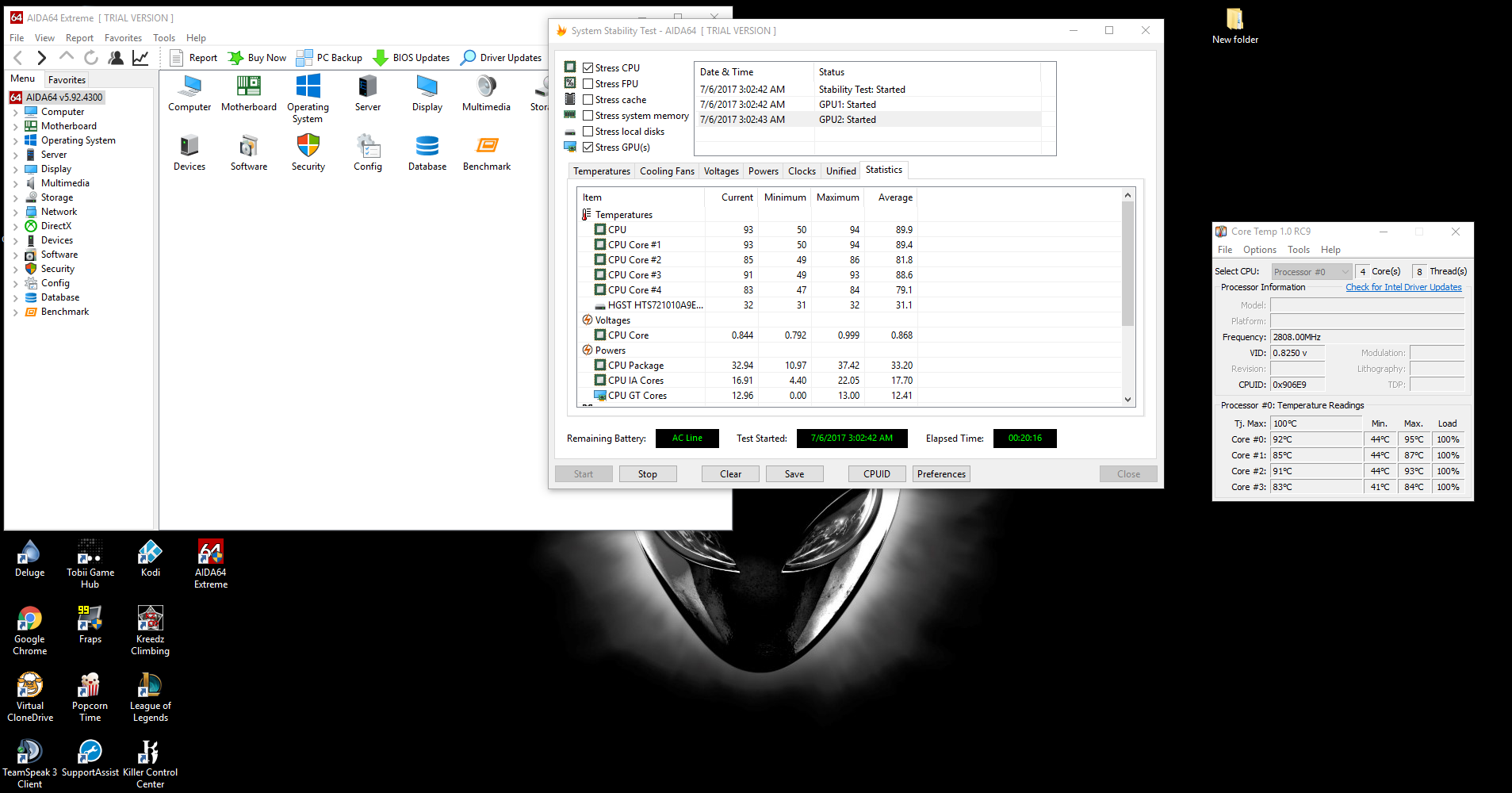Click Buy Now in the toolbar

pyautogui.click(x=257, y=57)
